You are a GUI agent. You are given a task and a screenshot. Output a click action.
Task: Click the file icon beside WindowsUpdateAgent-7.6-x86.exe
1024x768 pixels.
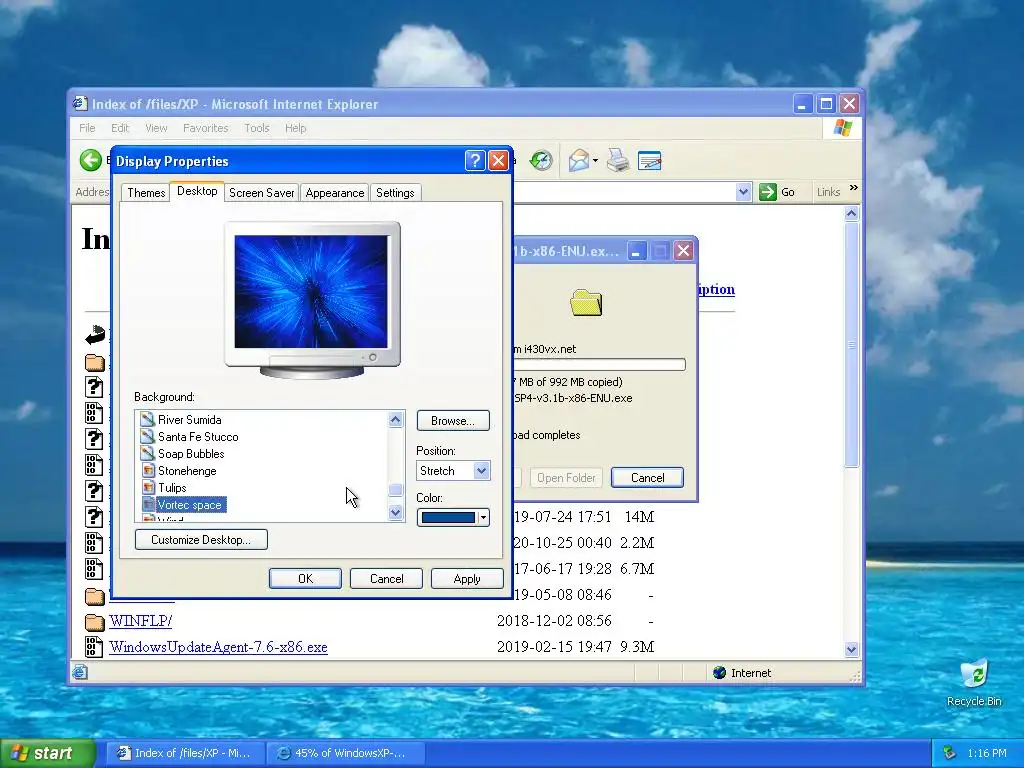click(94, 647)
